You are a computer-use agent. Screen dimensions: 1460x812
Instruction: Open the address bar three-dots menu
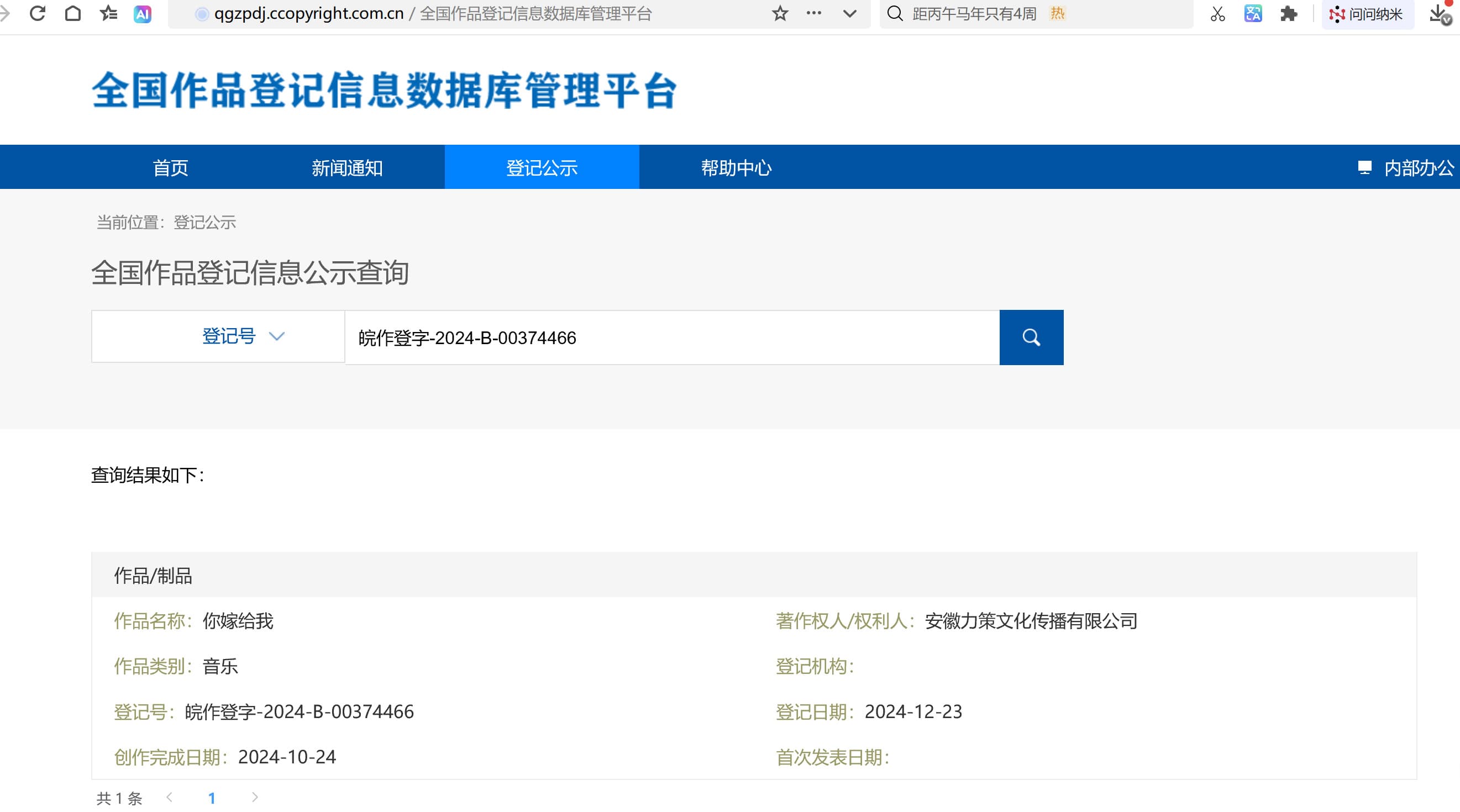pos(814,13)
